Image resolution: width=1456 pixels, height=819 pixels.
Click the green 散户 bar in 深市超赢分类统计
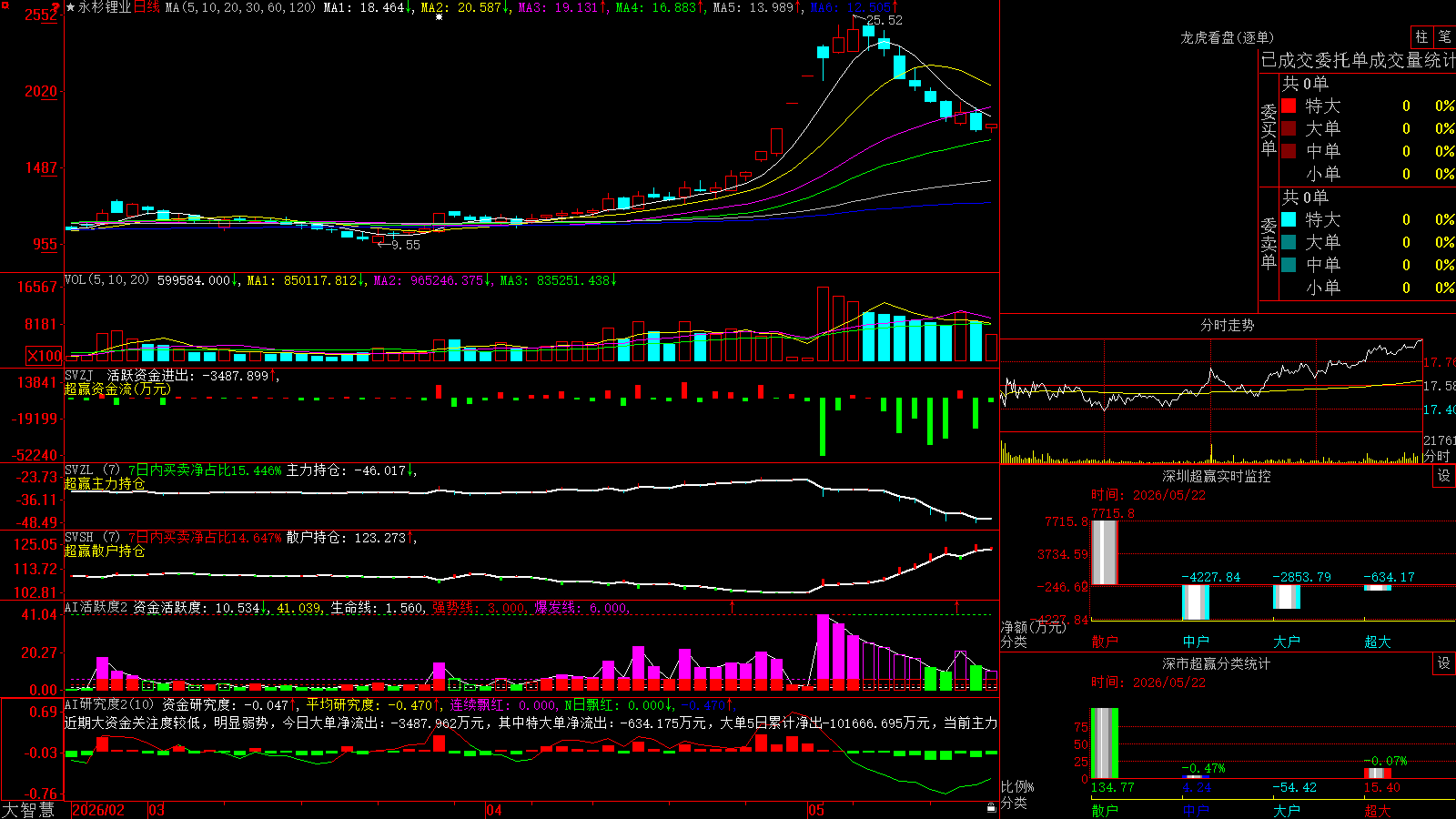pyautogui.click(x=1105, y=743)
